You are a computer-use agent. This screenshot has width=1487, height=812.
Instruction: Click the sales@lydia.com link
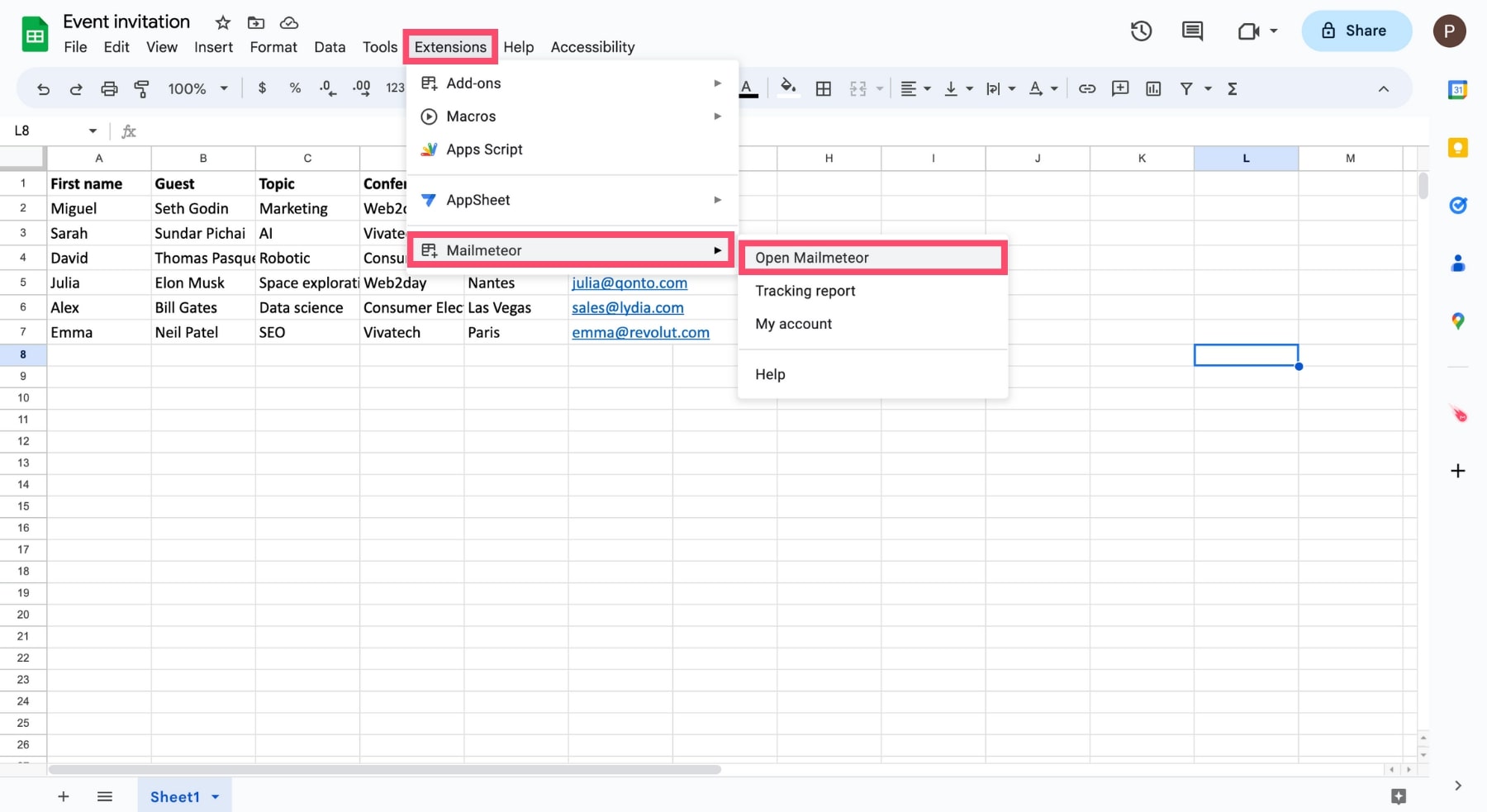[628, 307]
